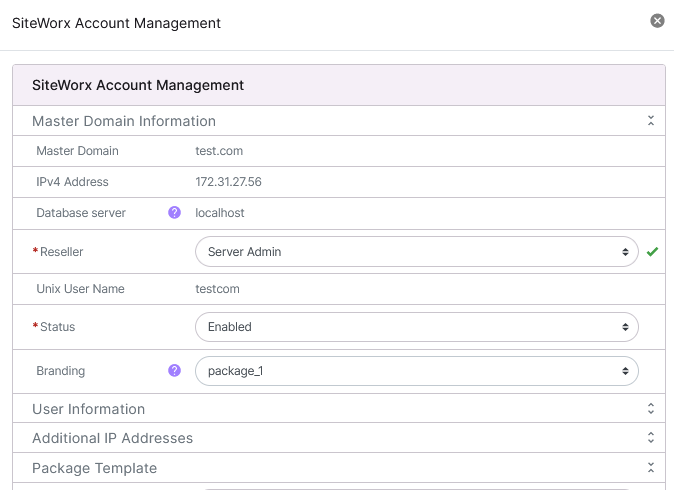
Task: Collapse Master Domain Information using its arrow icon
Action: [650, 121]
